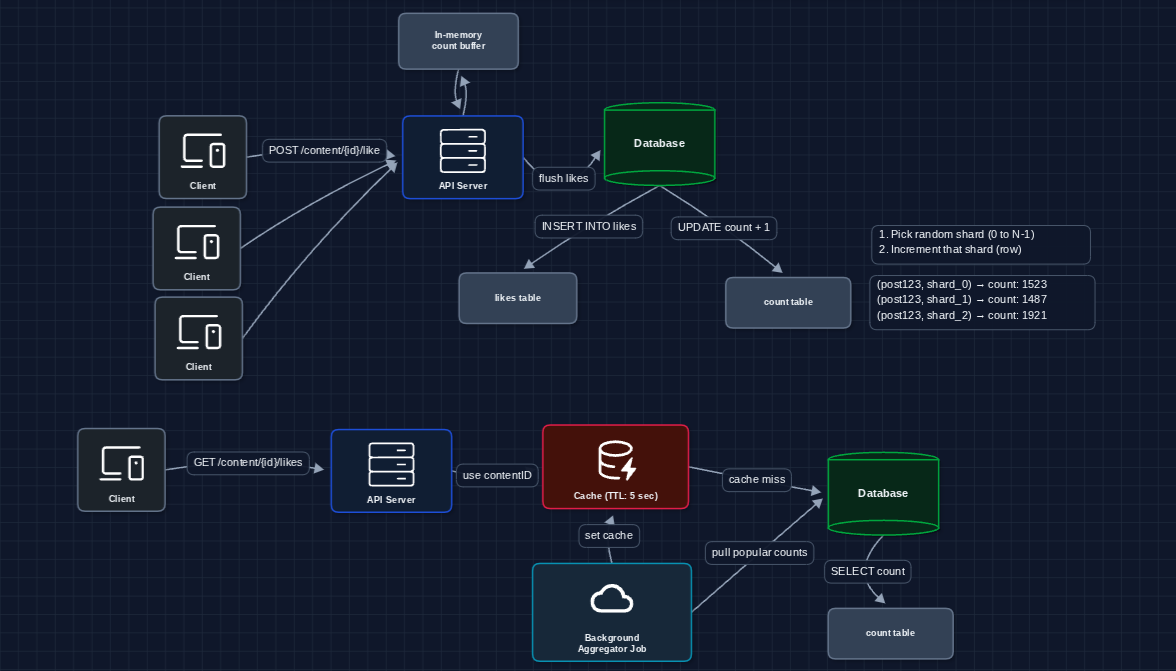Click the pull popular counts label
Screen dimensions: 1176x671
click(x=759, y=552)
